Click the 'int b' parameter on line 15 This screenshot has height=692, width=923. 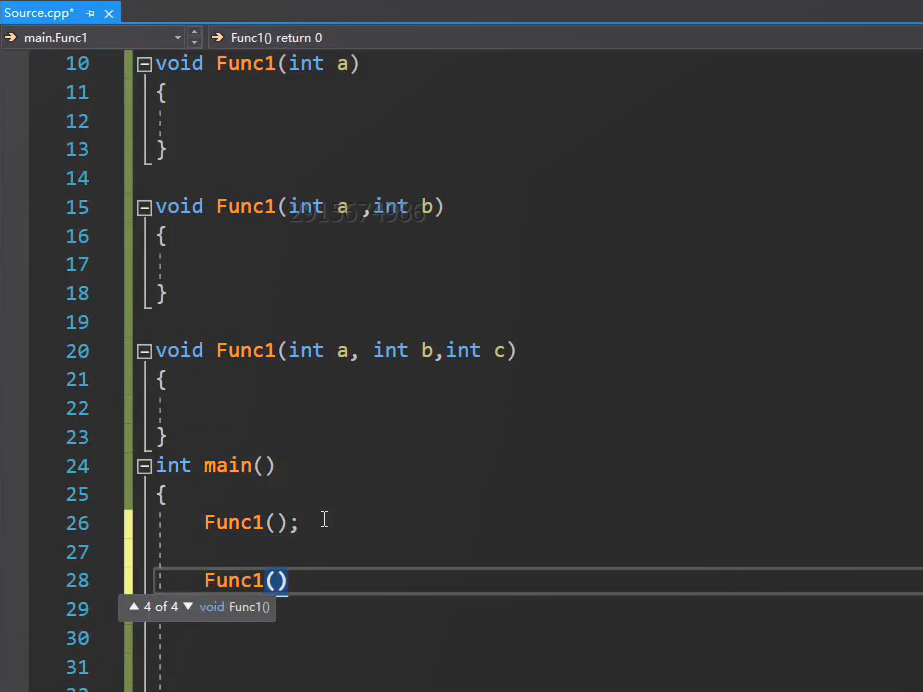(x=403, y=207)
